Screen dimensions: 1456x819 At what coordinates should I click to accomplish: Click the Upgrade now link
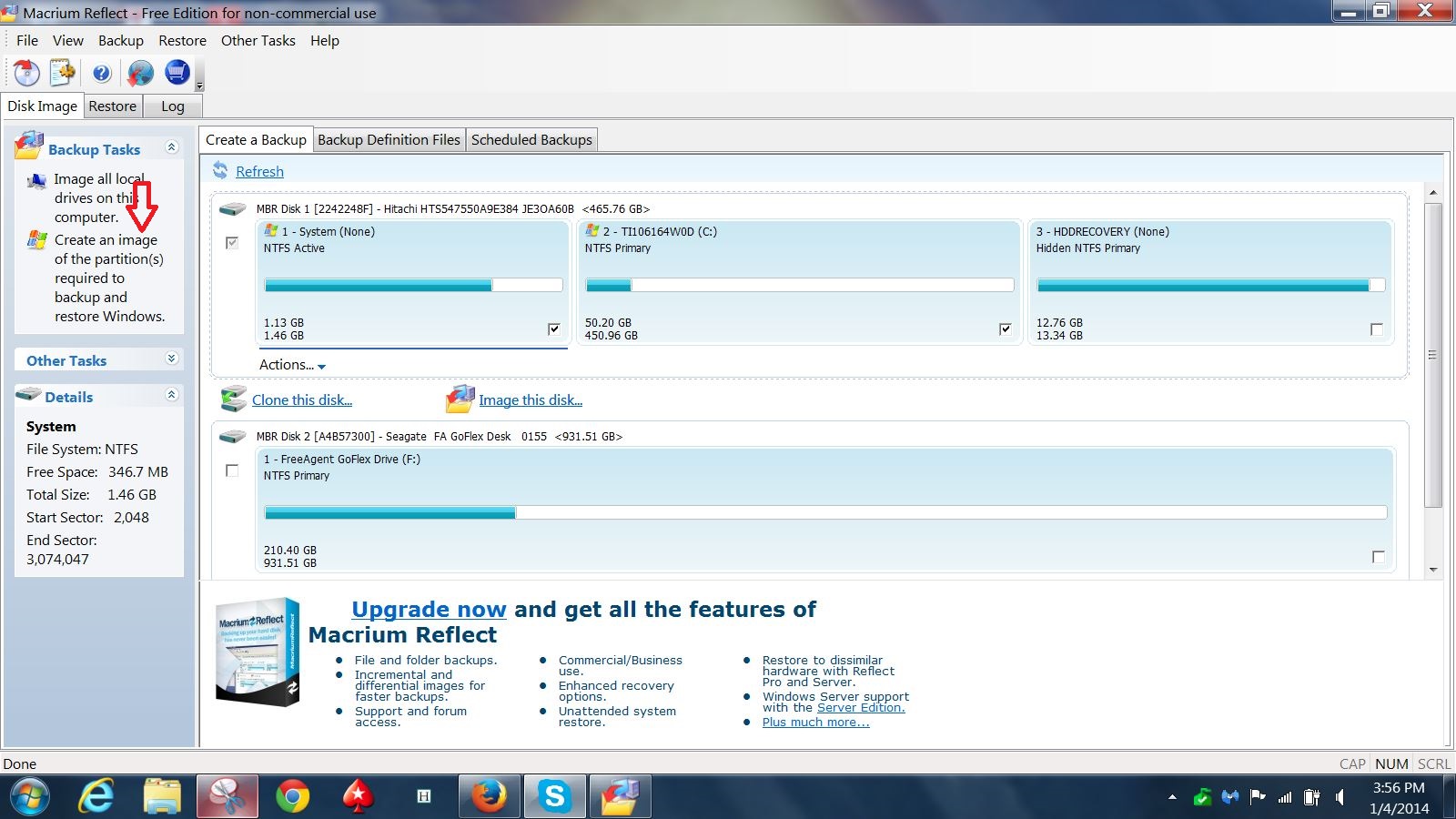[x=429, y=610]
